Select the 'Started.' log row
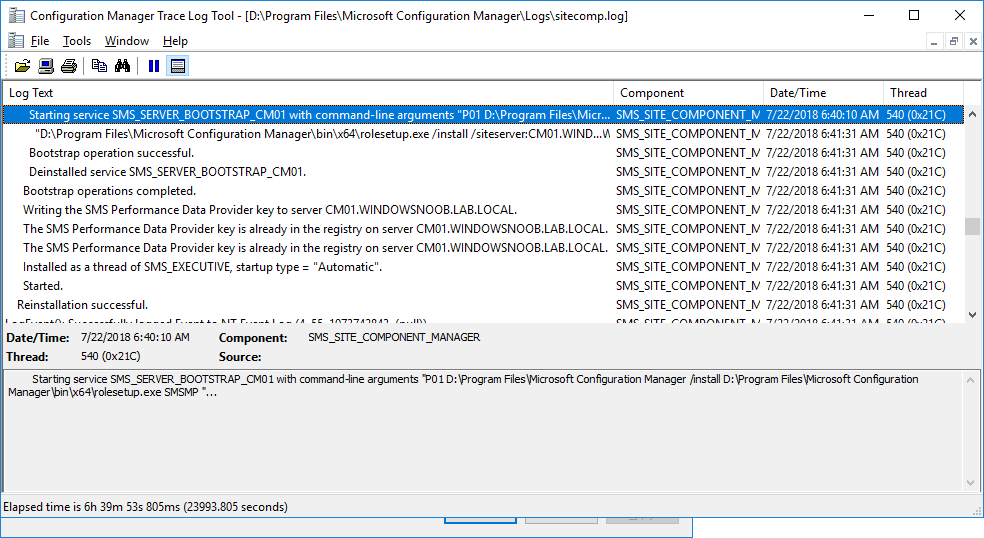 click(x=483, y=286)
